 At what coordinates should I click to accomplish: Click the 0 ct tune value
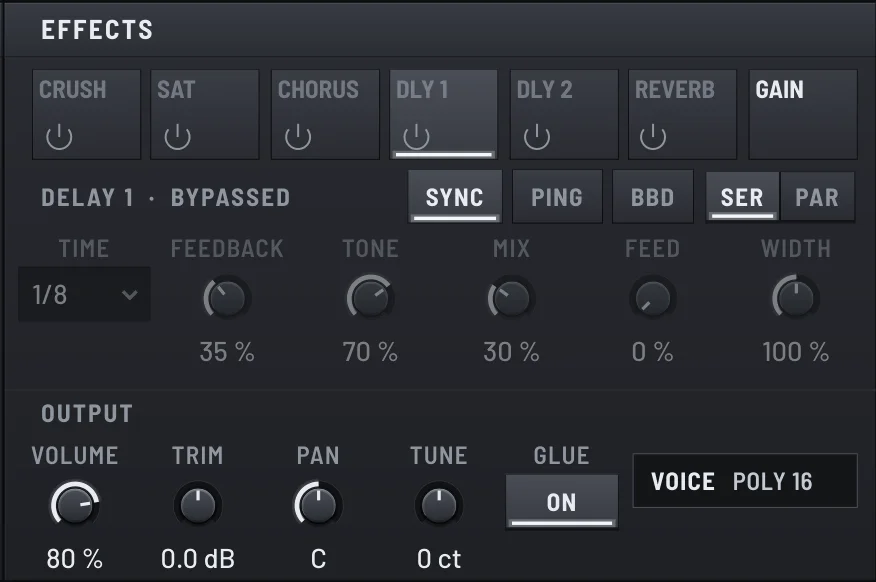pos(439,559)
